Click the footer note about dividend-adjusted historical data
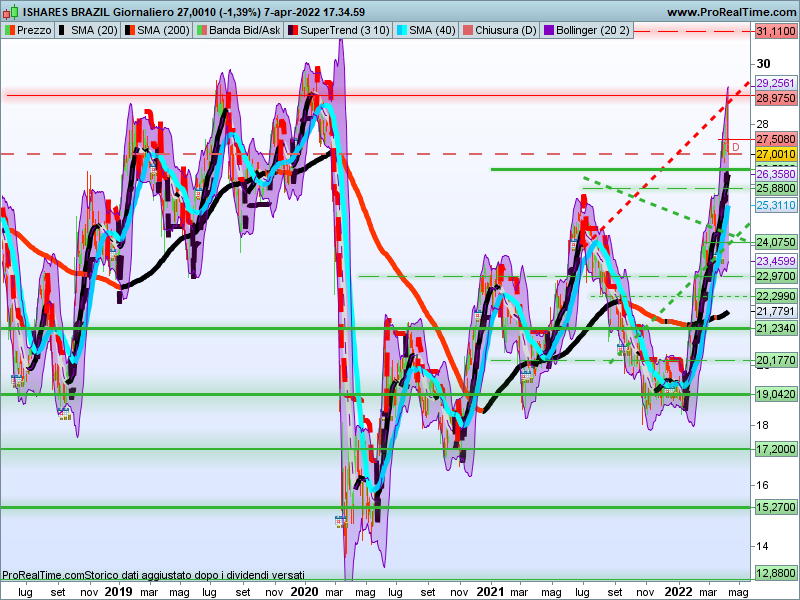The image size is (800, 600). pyautogui.click(x=153, y=575)
